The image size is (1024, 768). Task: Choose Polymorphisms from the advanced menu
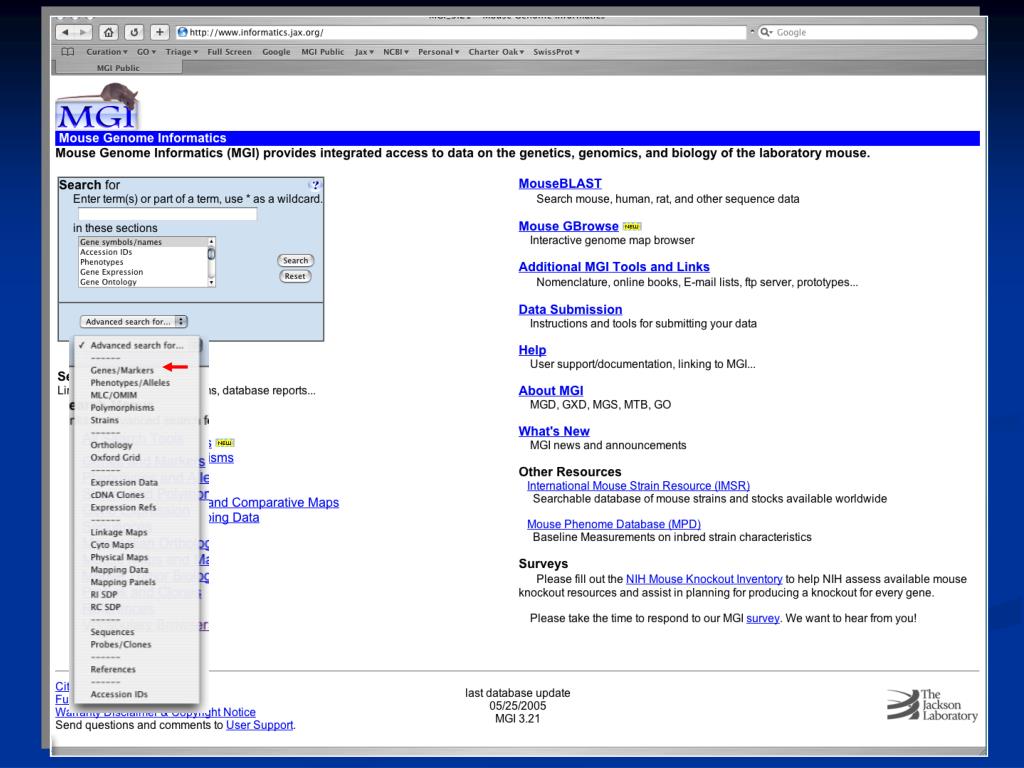pyautogui.click(x=122, y=408)
